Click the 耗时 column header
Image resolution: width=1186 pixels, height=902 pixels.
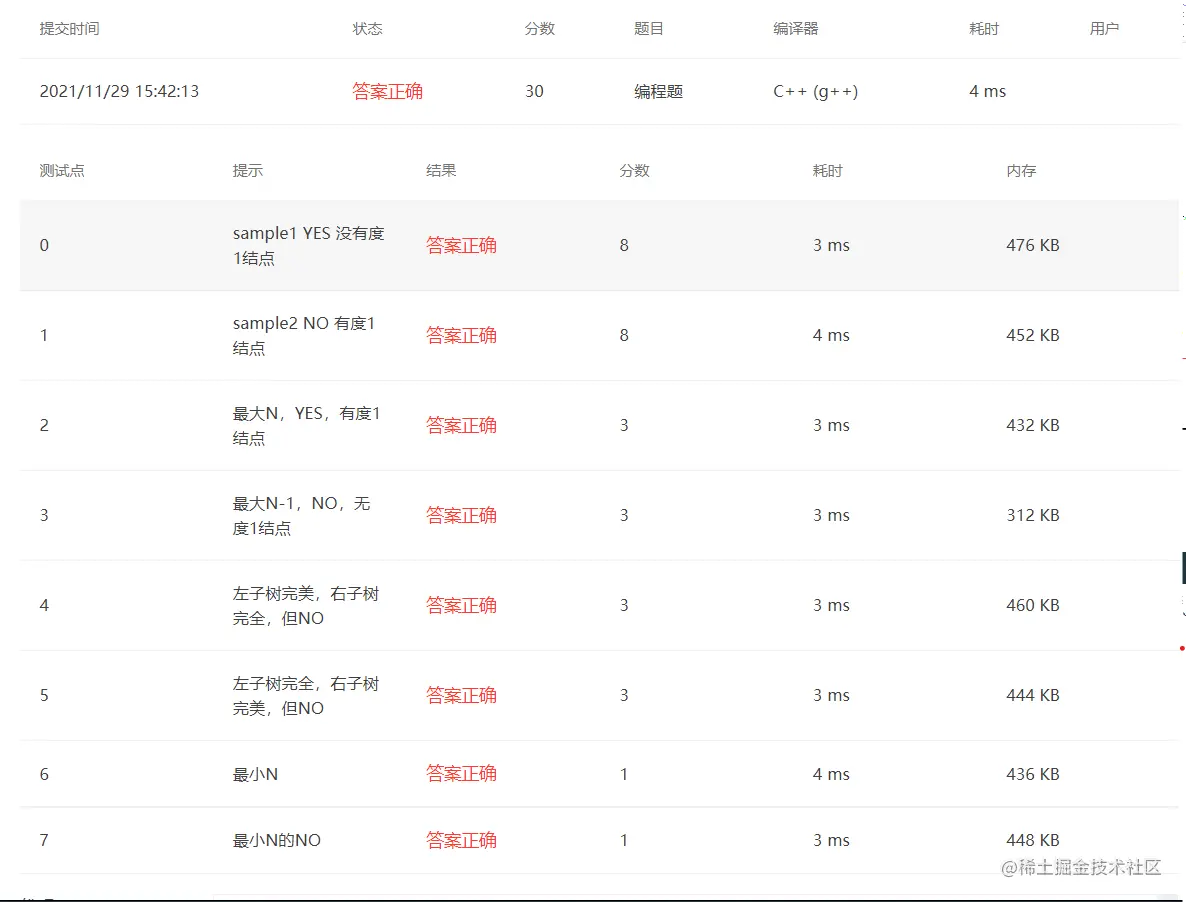pyautogui.click(x=984, y=29)
